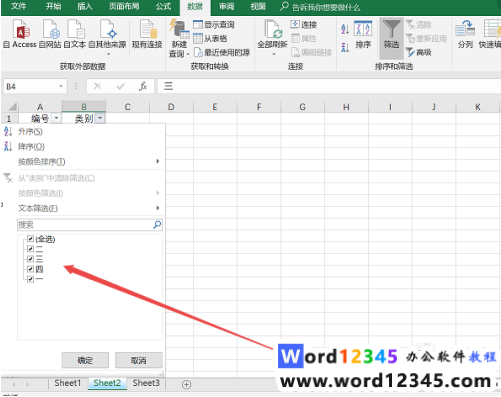The image size is (501, 397).
Task: Switch to the 页面布局 page layout tab
Action: pyautogui.click(x=124, y=6)
